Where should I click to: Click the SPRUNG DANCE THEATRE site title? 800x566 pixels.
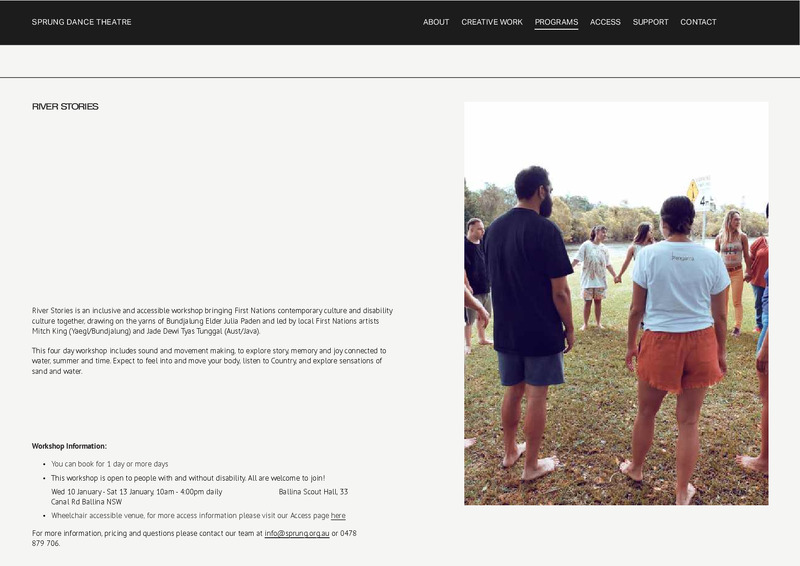point(82,22)
